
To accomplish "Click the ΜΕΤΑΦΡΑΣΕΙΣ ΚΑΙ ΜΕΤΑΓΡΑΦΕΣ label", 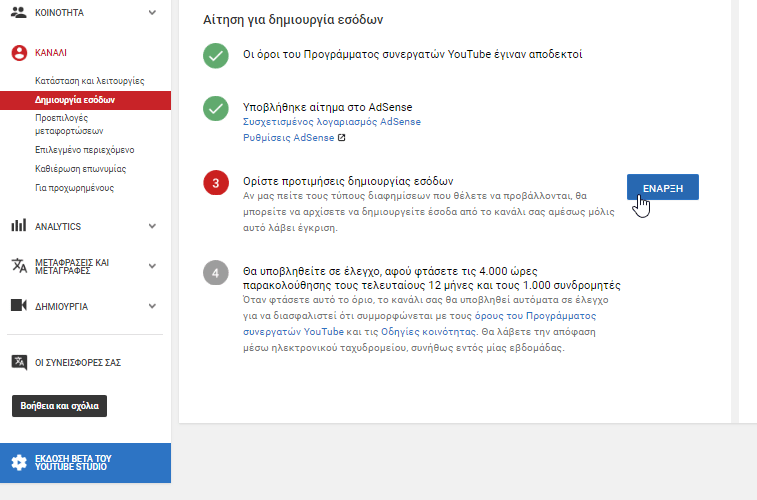I will pos(72,266).
